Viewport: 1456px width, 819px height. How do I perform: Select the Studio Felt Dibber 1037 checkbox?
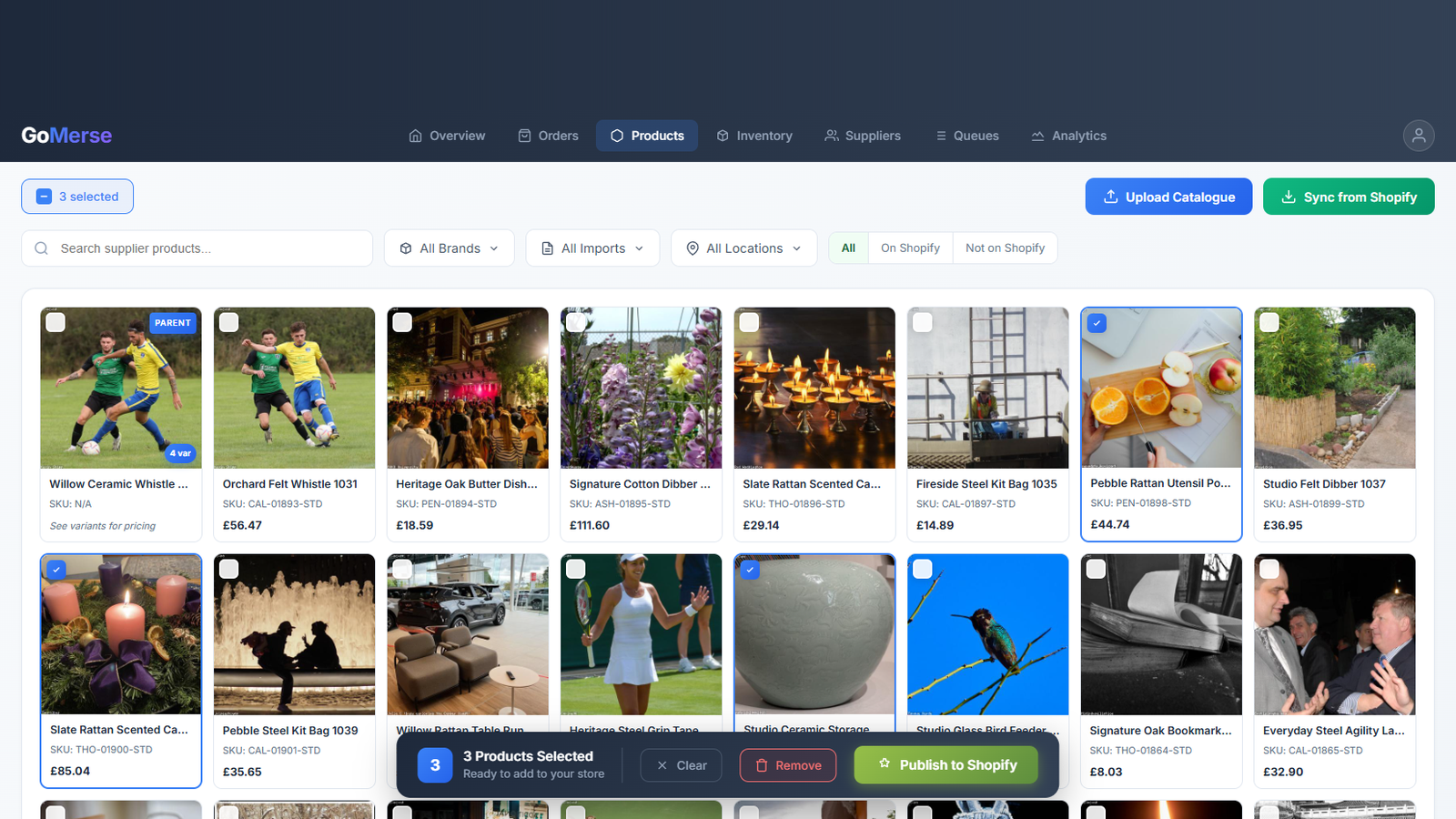coord(1269,322)
